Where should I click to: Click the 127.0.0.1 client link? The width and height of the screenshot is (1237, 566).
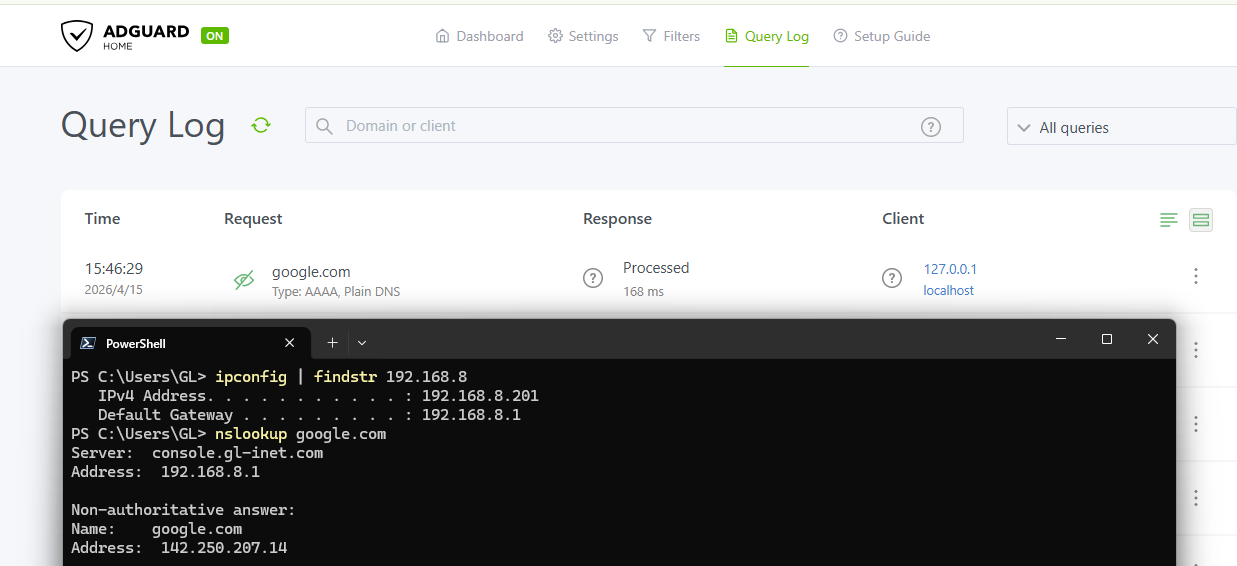(950, 269)
